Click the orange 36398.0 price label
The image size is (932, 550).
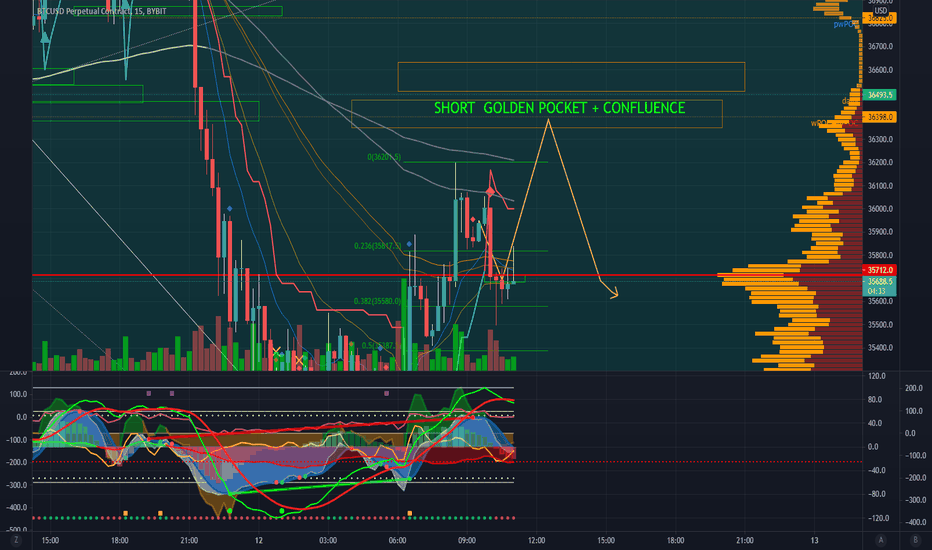[x=880, y=117]
